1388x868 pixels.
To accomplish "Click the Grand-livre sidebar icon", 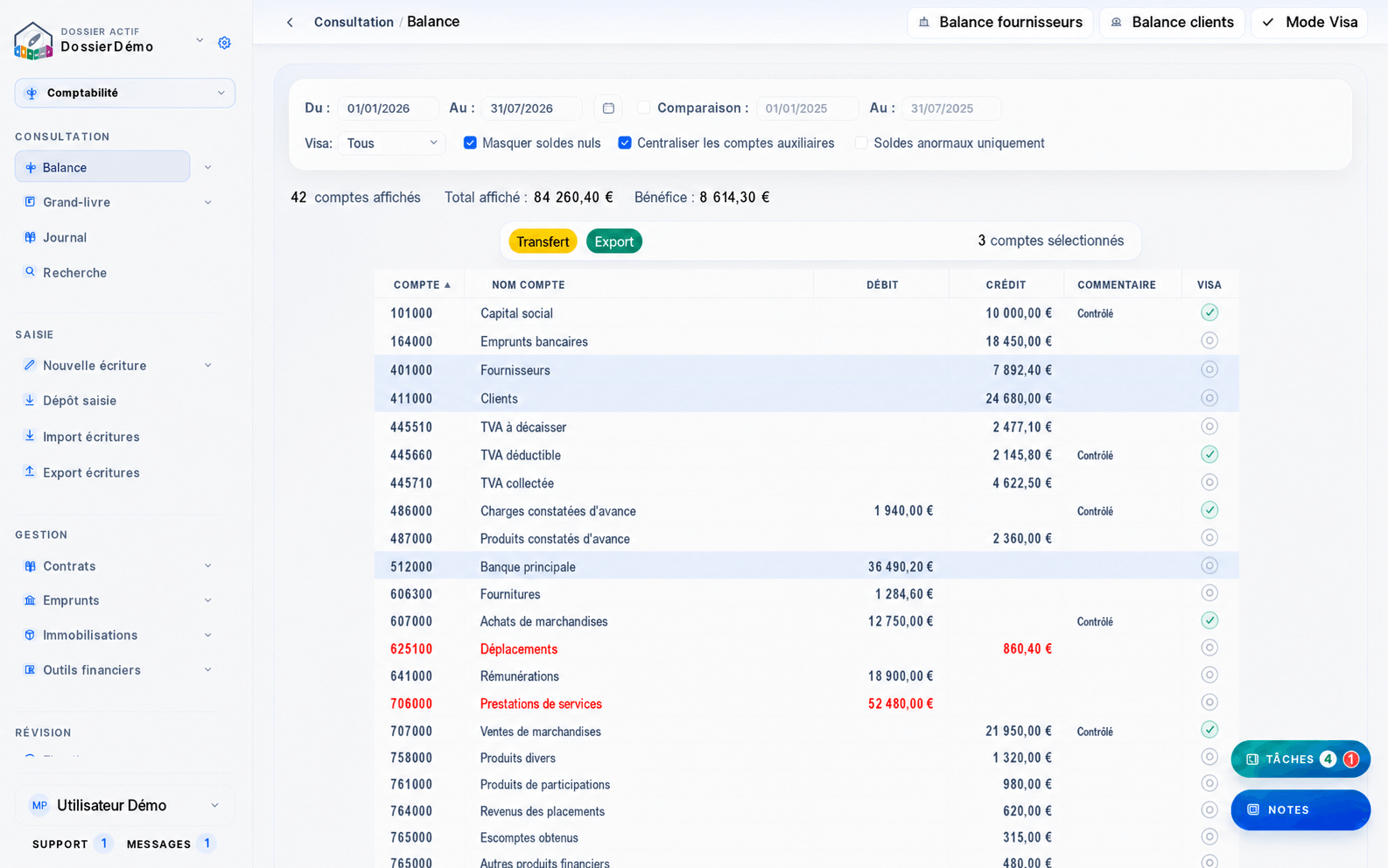I will pyautogui.click(x=30, y=202).
